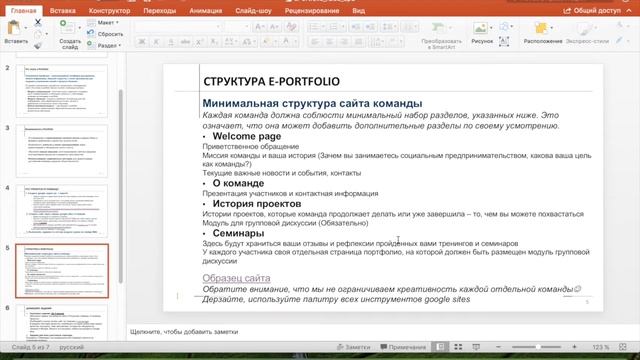
Task: Click the decrease font size icon
Action: tap(274, 27)
